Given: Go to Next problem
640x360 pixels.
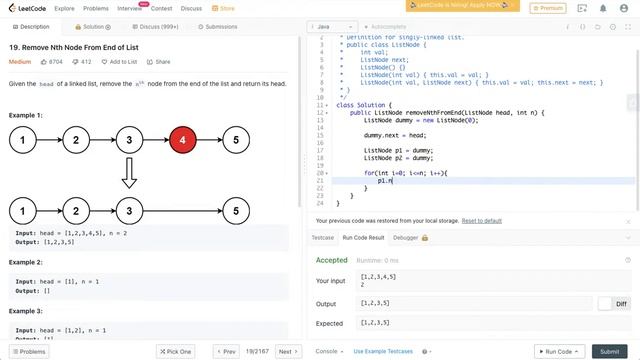Looking at the screenshot, I should point(288,351).
